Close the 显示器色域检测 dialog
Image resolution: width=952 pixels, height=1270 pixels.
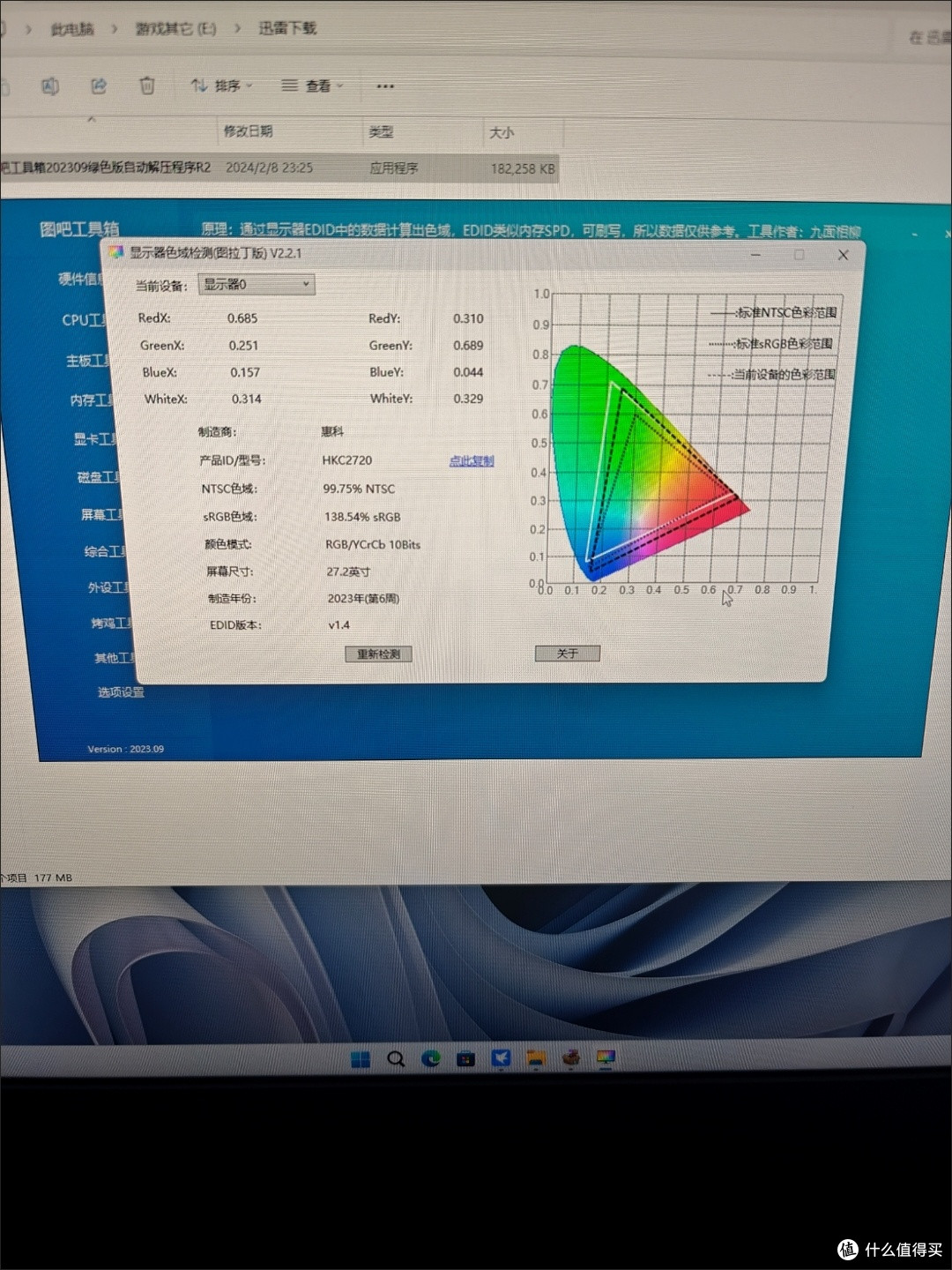click(x=843, y=255)
